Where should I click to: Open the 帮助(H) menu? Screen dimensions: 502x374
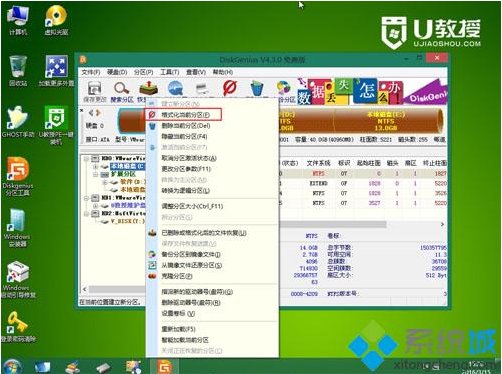pos(223,72)
